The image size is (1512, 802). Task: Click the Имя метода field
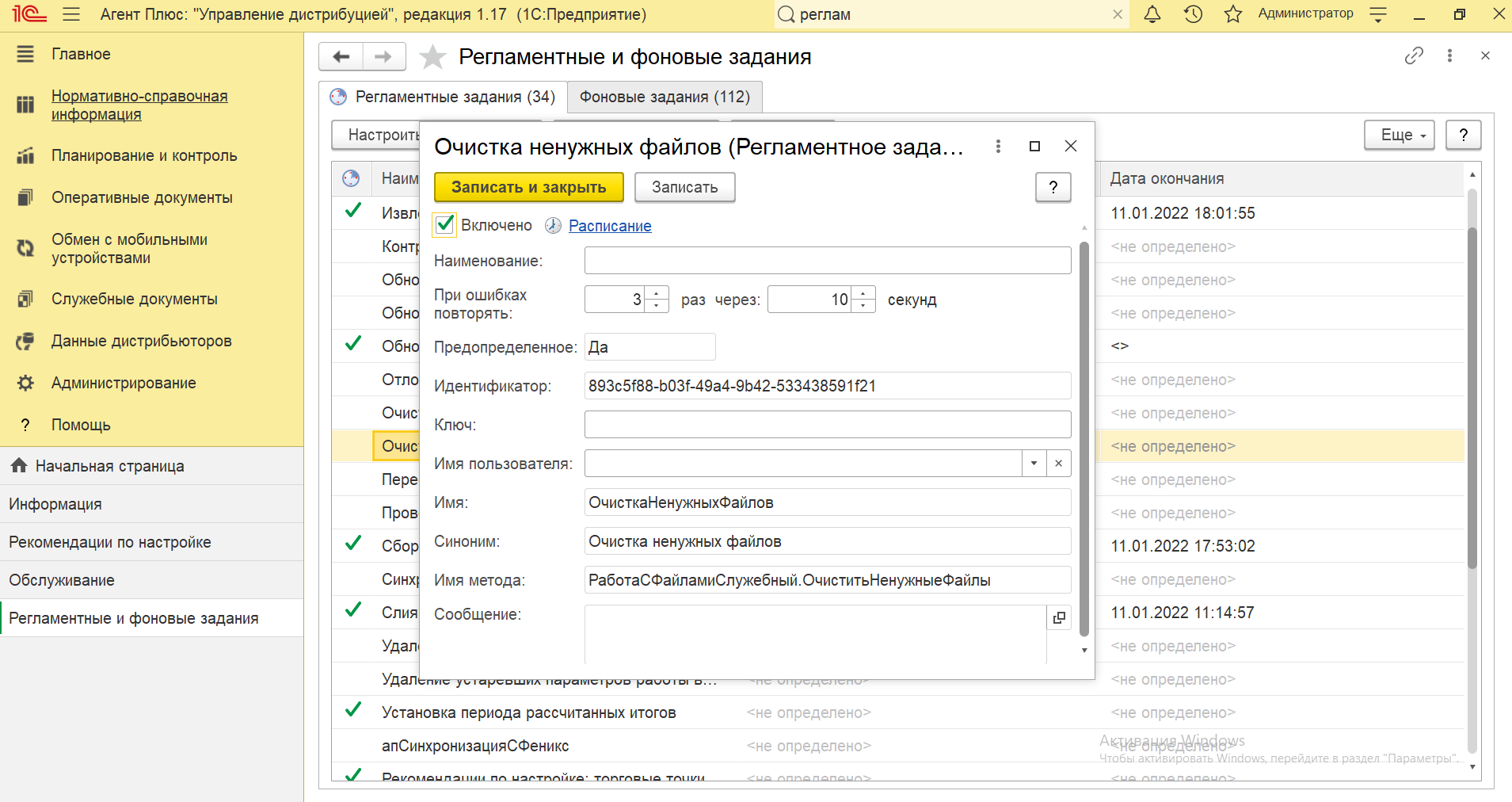point(828,580)
